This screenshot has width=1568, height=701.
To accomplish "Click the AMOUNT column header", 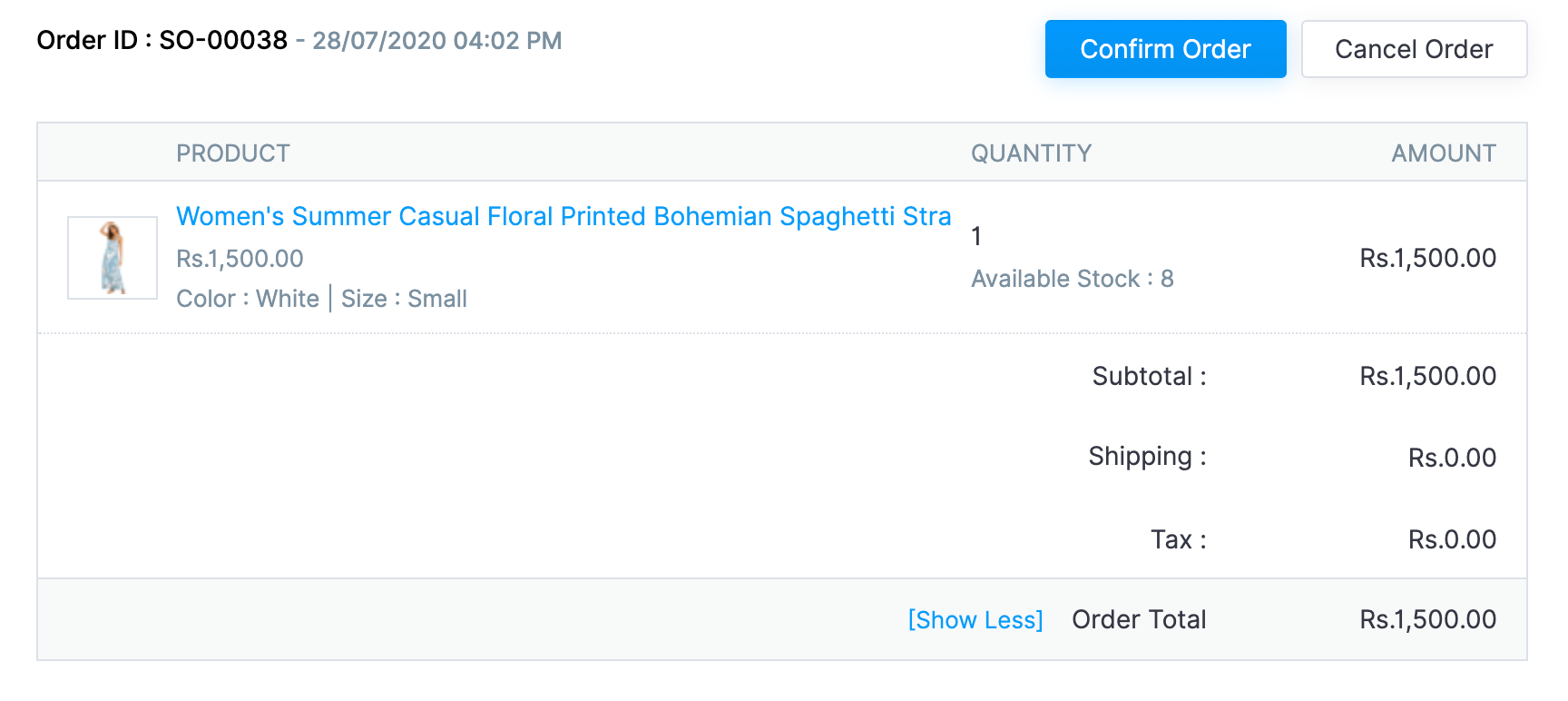I will 1443,153.
